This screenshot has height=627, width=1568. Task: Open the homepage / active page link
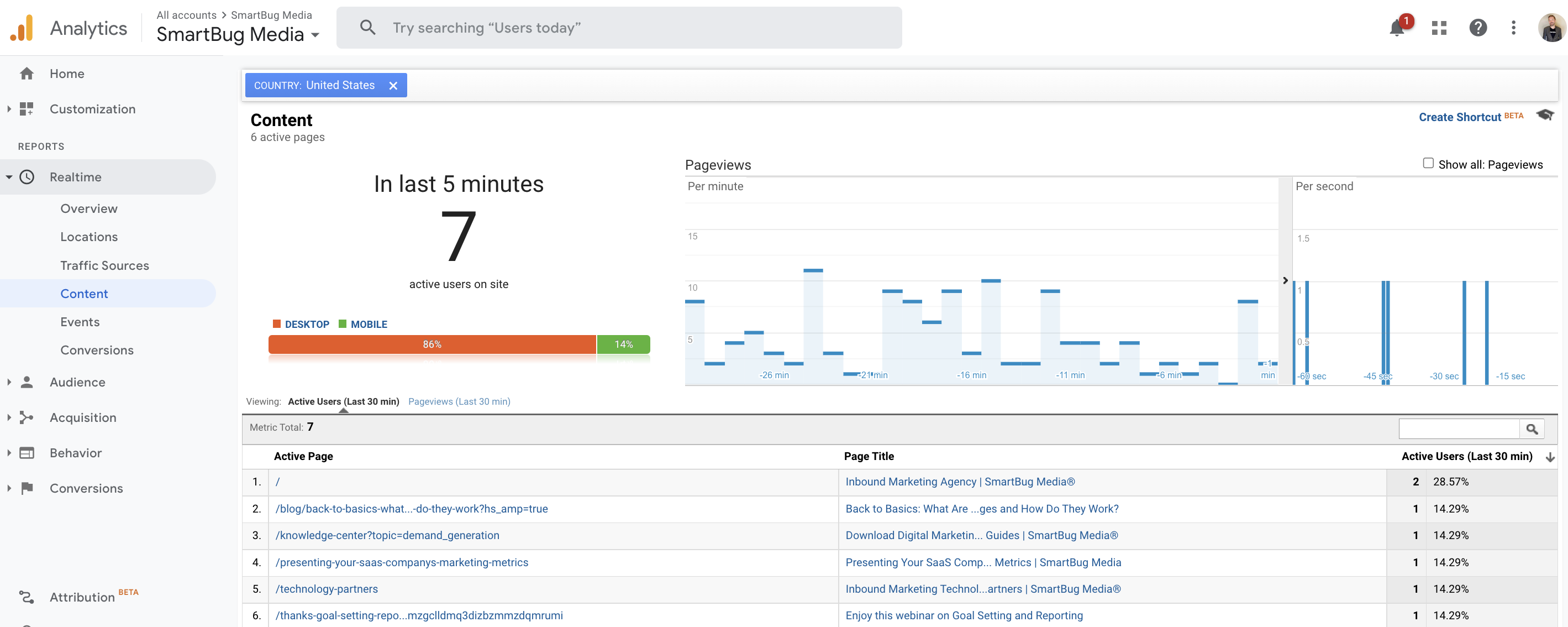[277, 482]
